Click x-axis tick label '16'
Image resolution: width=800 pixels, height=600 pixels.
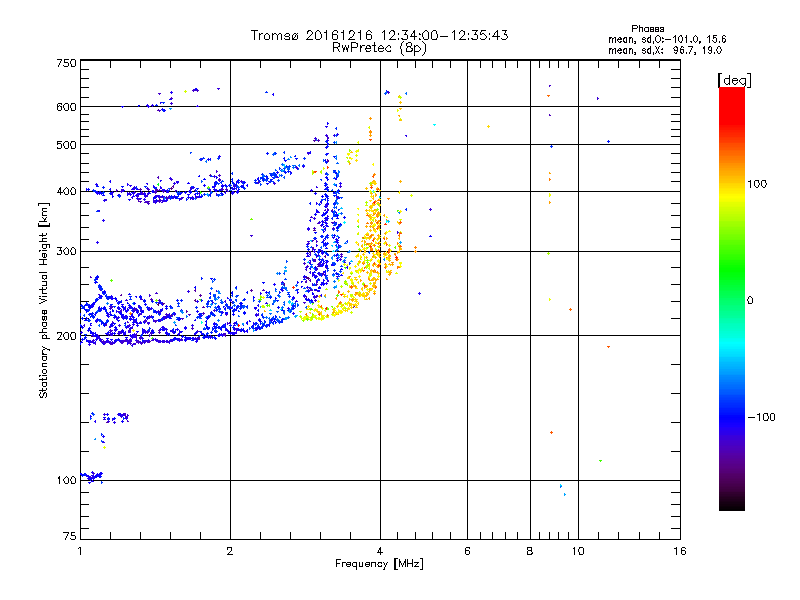[680, 551]
